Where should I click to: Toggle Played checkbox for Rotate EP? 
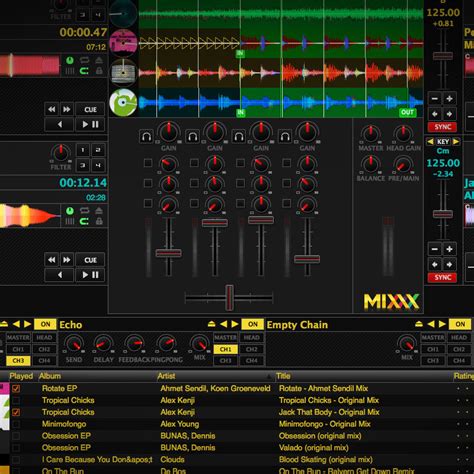[x=16, y=389]
